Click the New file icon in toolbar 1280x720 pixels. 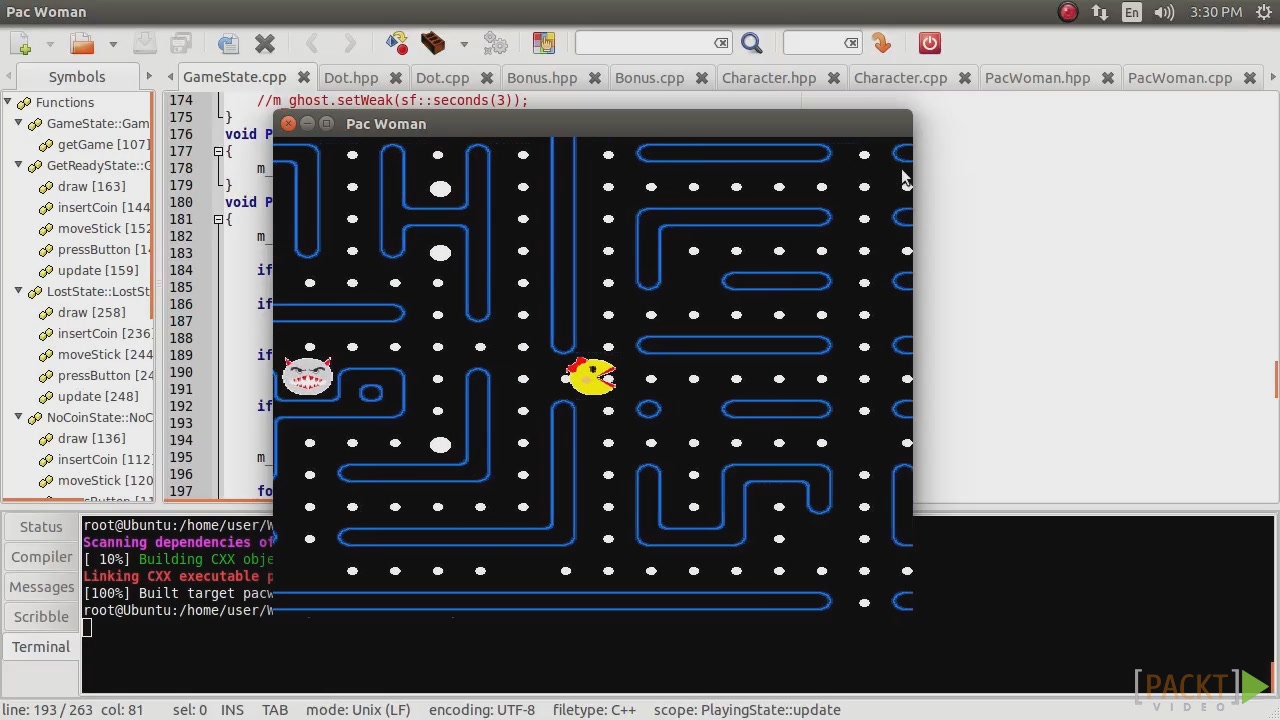22,43
